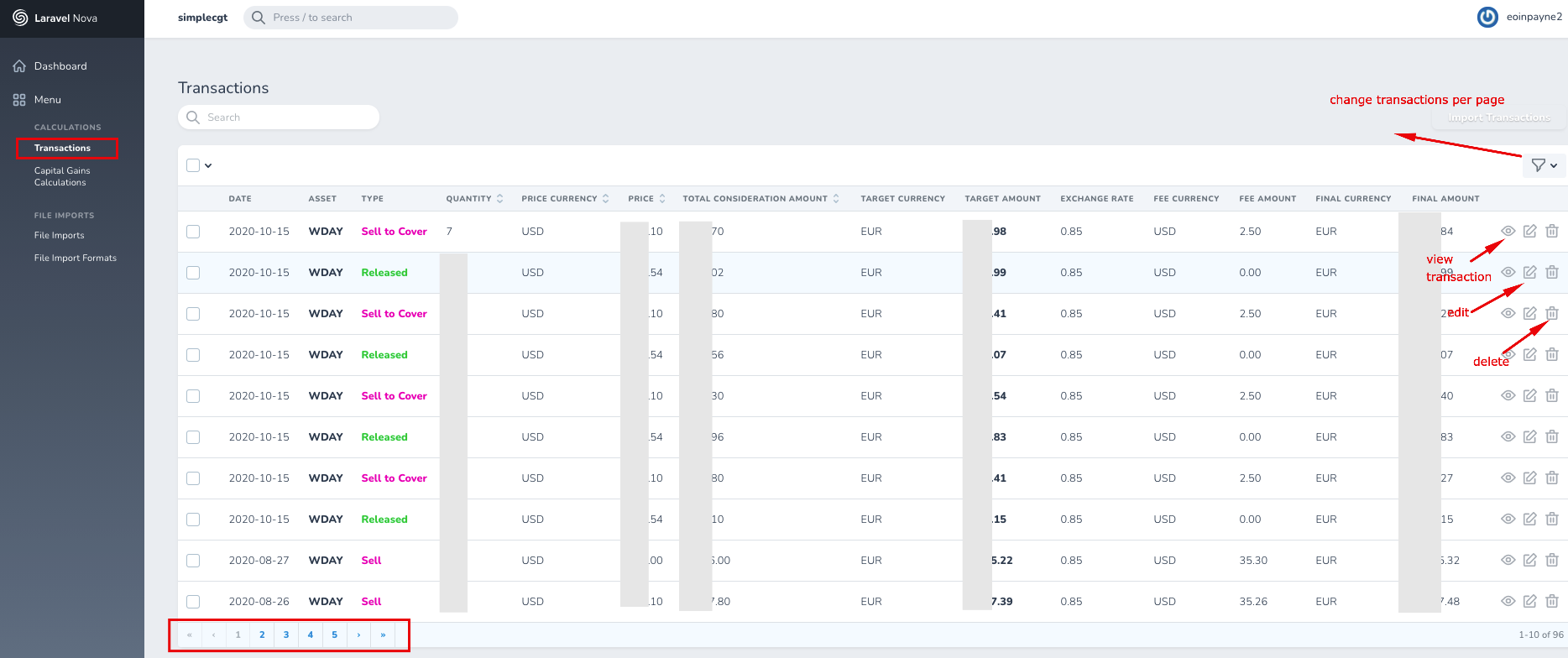Open the filter dropdown with funnel icon
Image resolution: width=1568 pixels, height=658 pixels.
click(1544, 165)
